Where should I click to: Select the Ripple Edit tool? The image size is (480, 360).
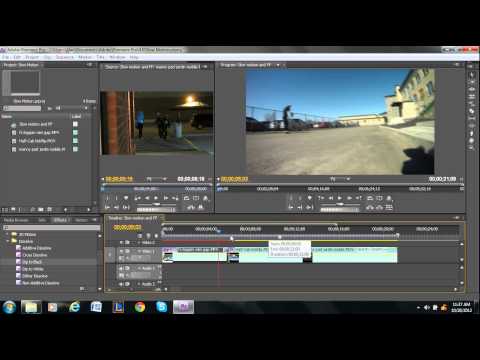[x=472, y=89]
